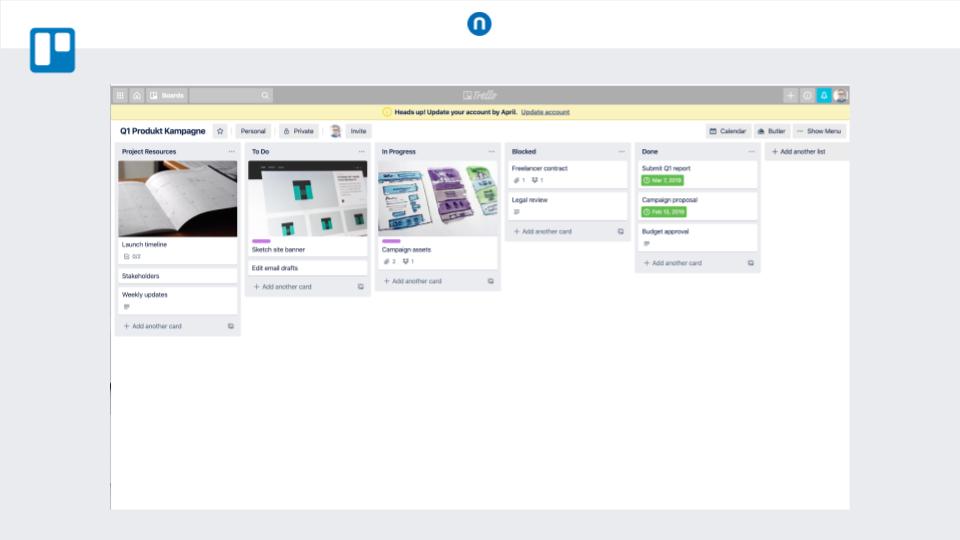The width and height of the screenshot is (960, 540).
Task: Click the member avatar beside Invite
Action: [x=335, y=131]
